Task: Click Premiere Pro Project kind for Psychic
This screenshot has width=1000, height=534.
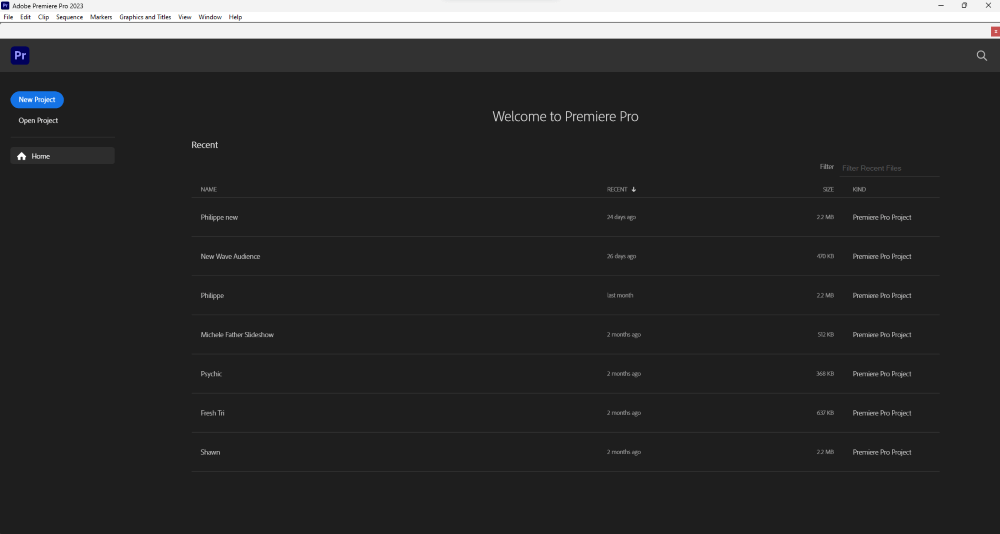Action: pyautogui.click(x=882, y=374)
